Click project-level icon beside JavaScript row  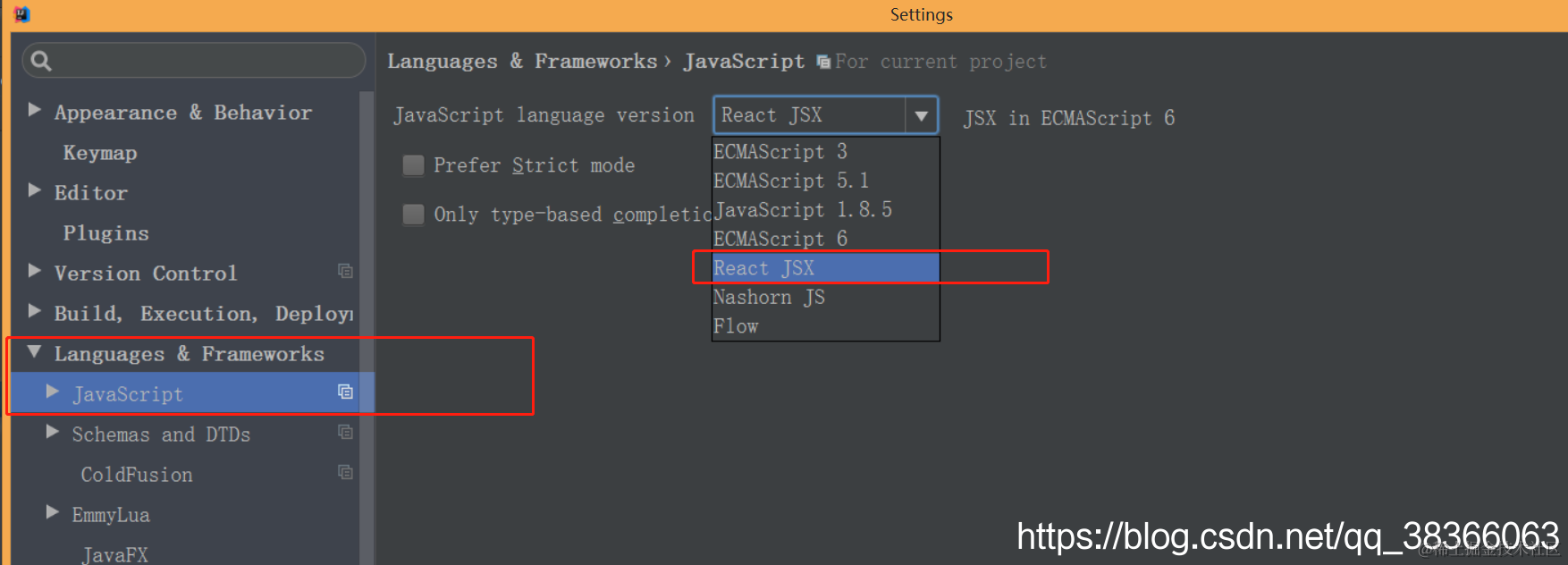click(x=345, y=392)
